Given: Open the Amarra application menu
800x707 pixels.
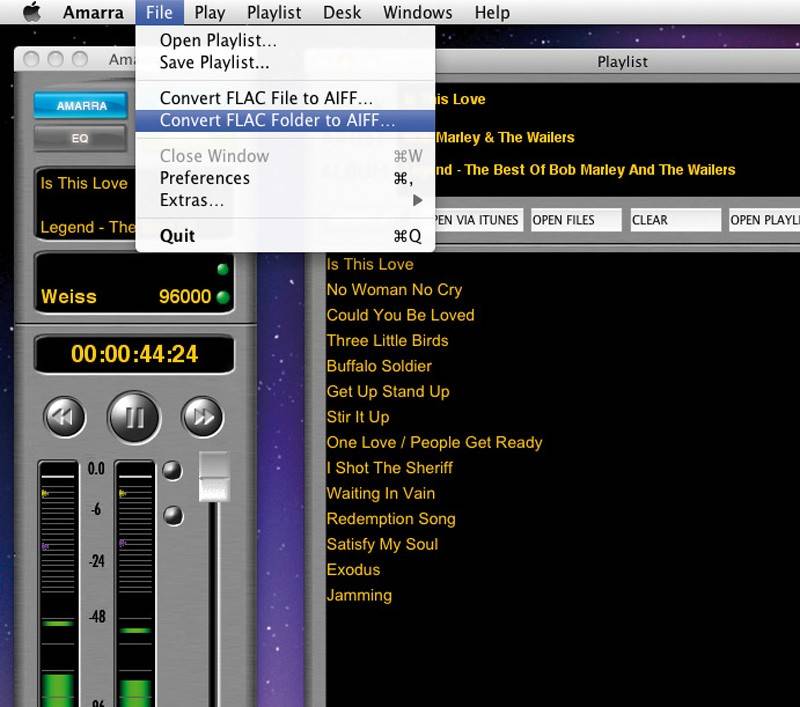Looking at the screenshot, I should (x=93, y=12).
